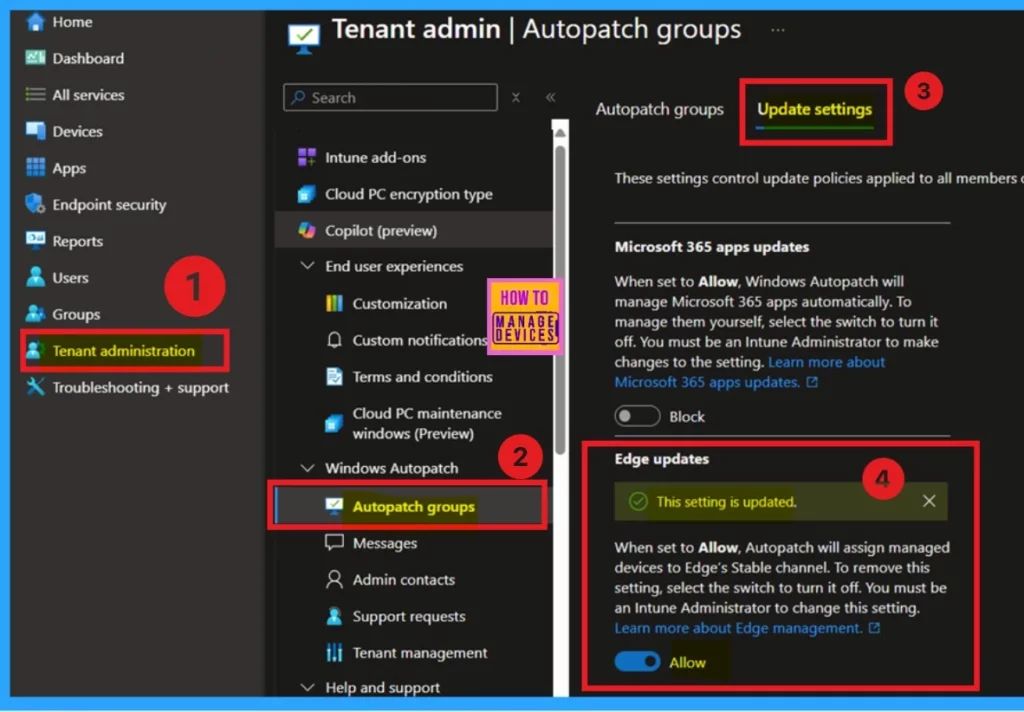Image resolution: width=1024 pixels, height=712 pixels.
Task: Focus the Search input field
Action: (x=391, y=97)
